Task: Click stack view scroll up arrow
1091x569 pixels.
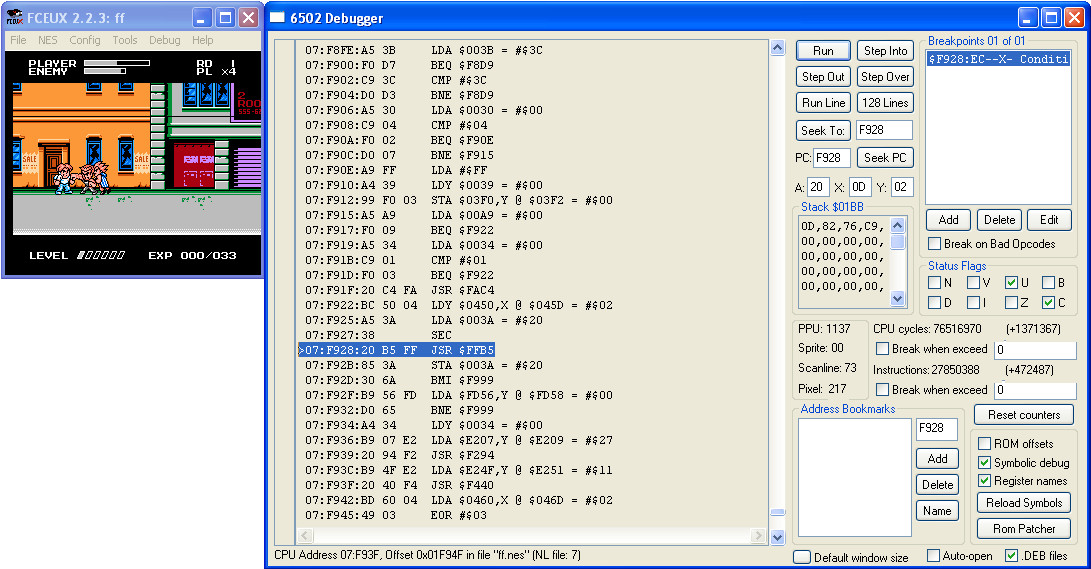Action: point(898,225)
